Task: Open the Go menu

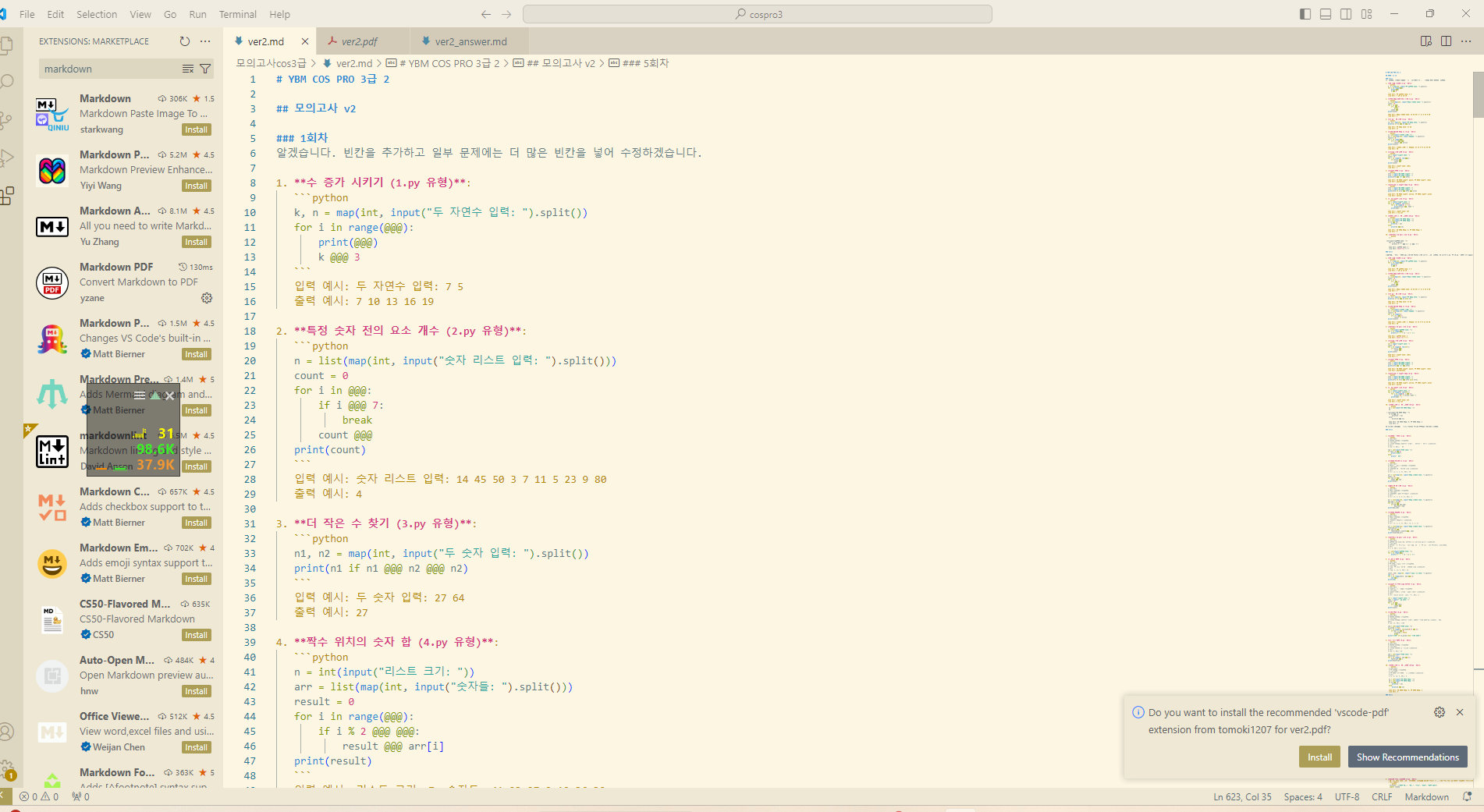Action: 170,14
